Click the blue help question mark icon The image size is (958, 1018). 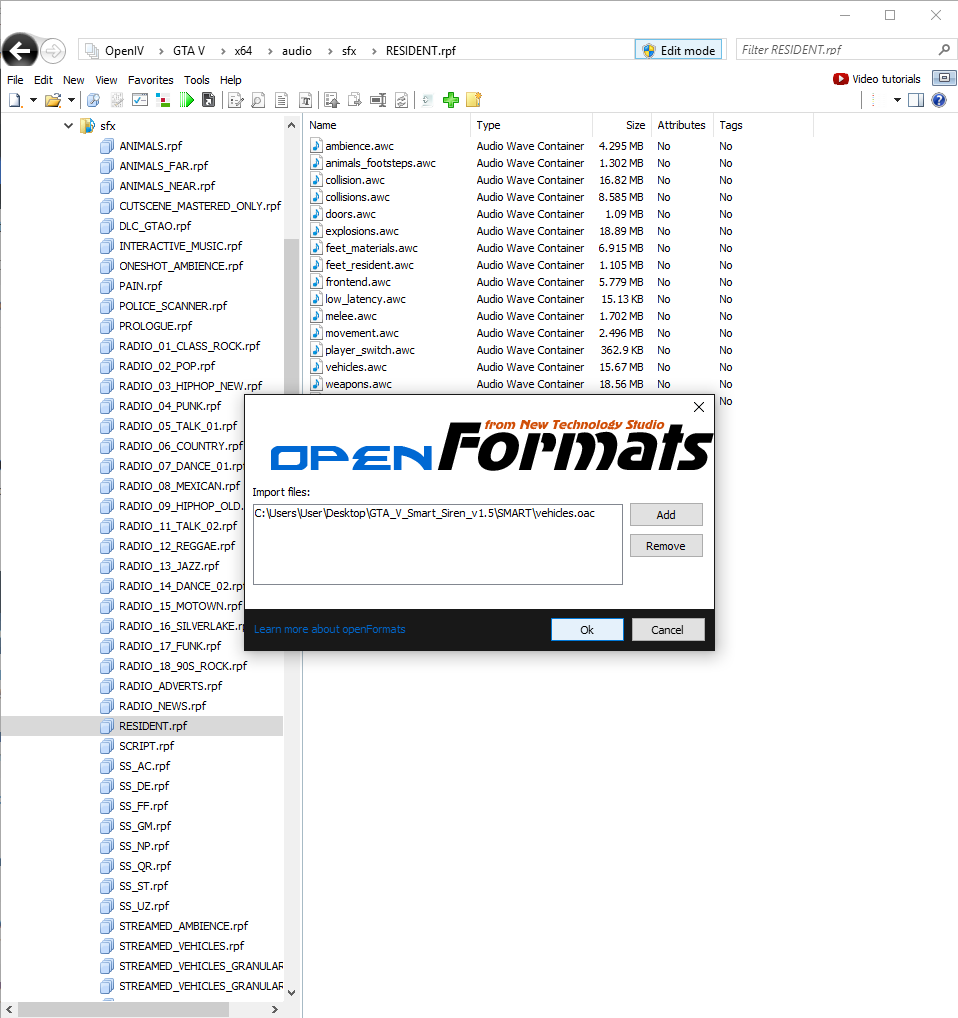(x=939, y=100)
